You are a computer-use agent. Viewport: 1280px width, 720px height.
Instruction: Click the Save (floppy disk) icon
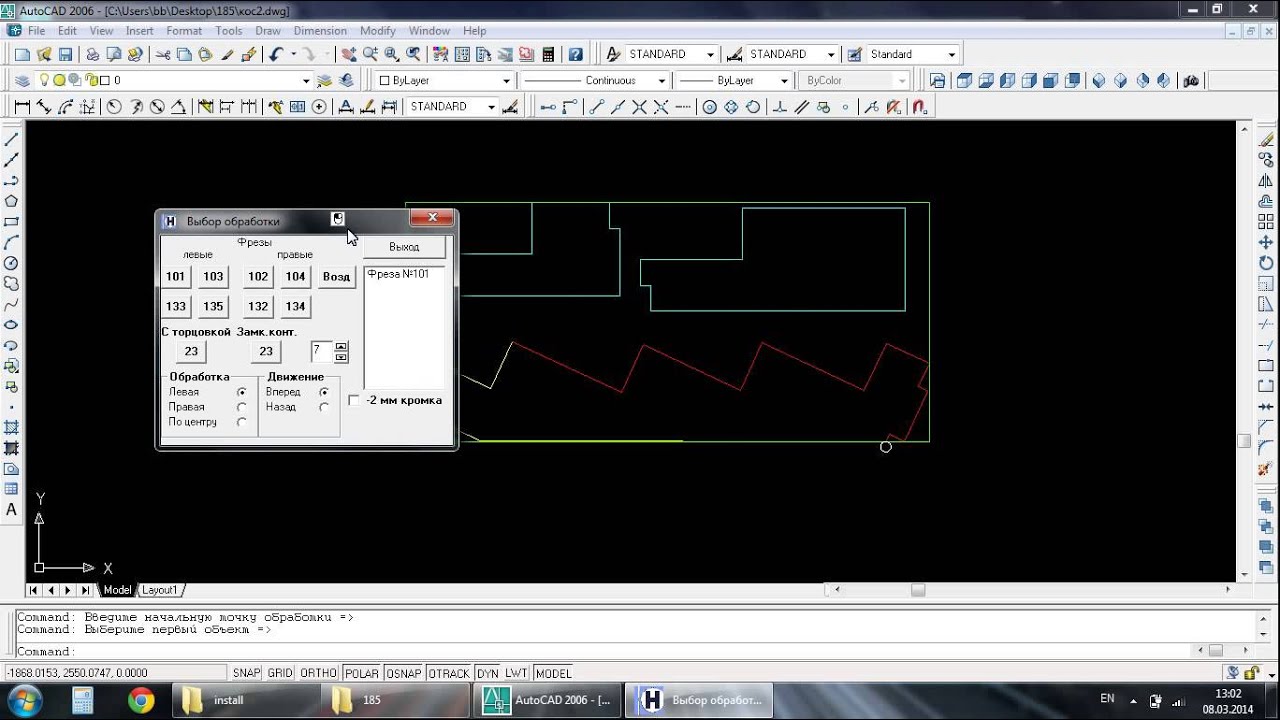pos(65,54)
